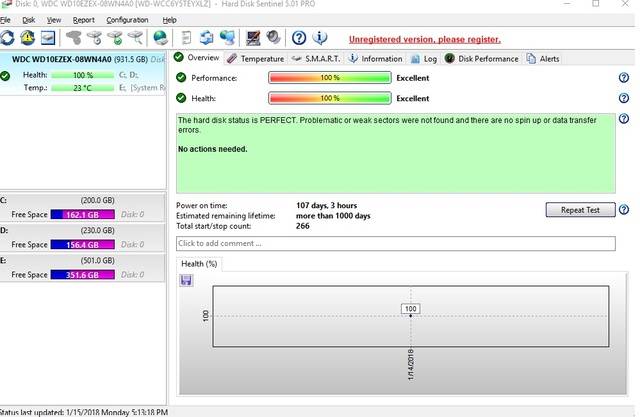Click the left panel Temp 23 °C bar
Screen dimensions: 640x417
pos(83,88)
